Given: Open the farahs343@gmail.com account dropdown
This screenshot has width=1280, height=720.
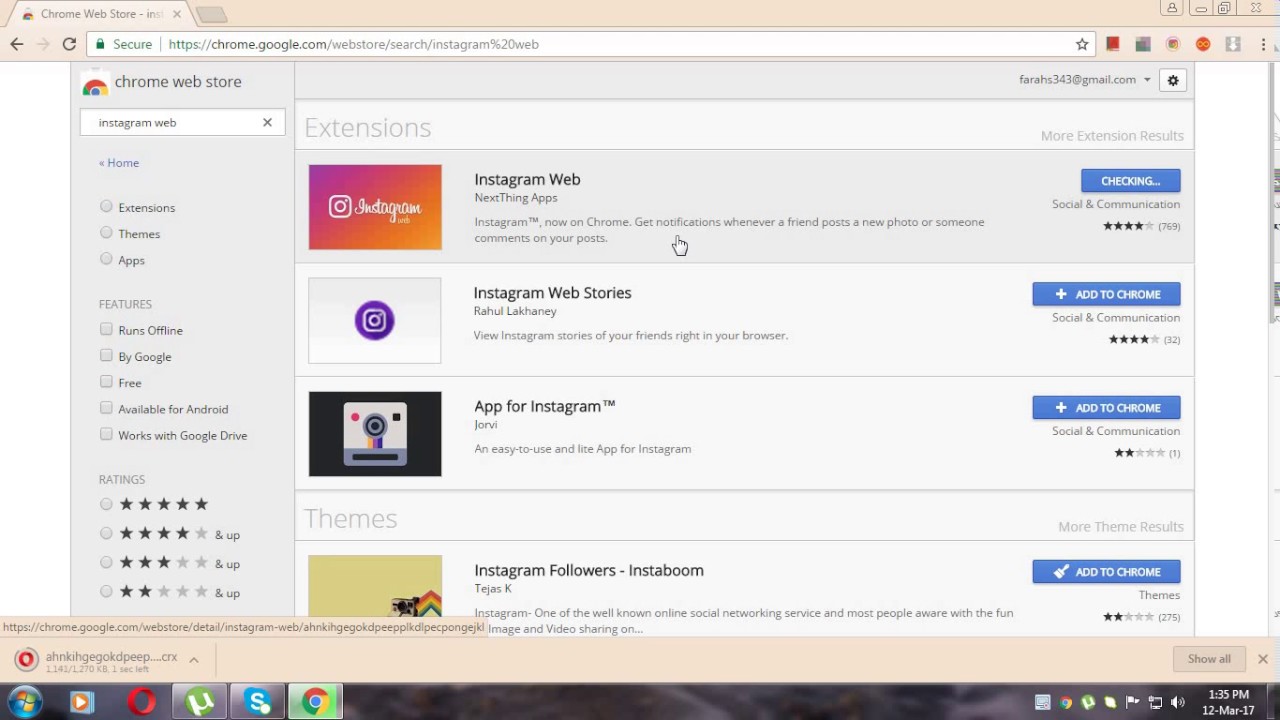Looking at the screenshot, I should (x=1085, y=80).
